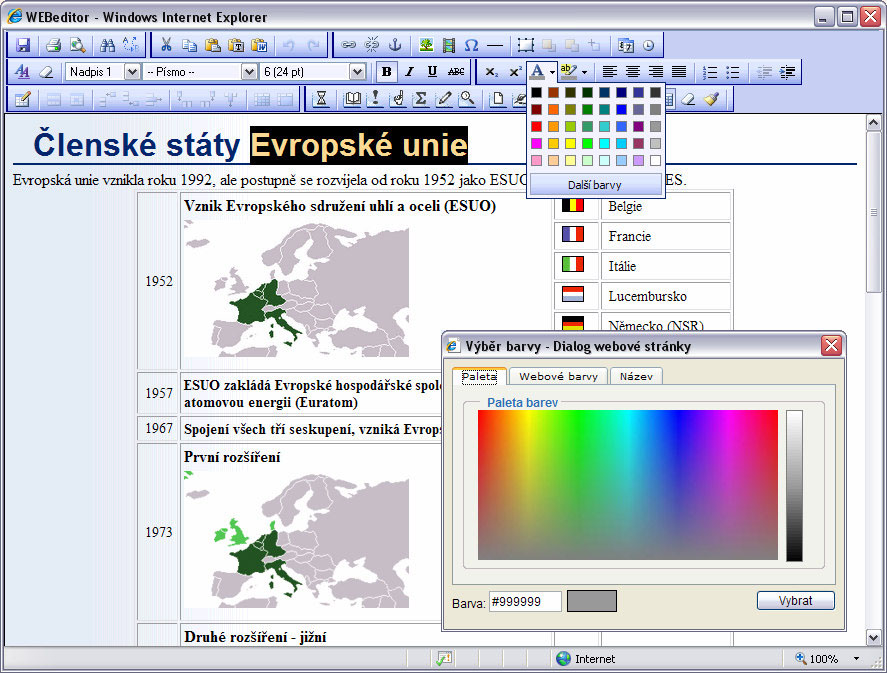The height and width of the screenshot is (673, 887).
Task: Click the eraser remove formatting icon
Action: pos(46,72)
